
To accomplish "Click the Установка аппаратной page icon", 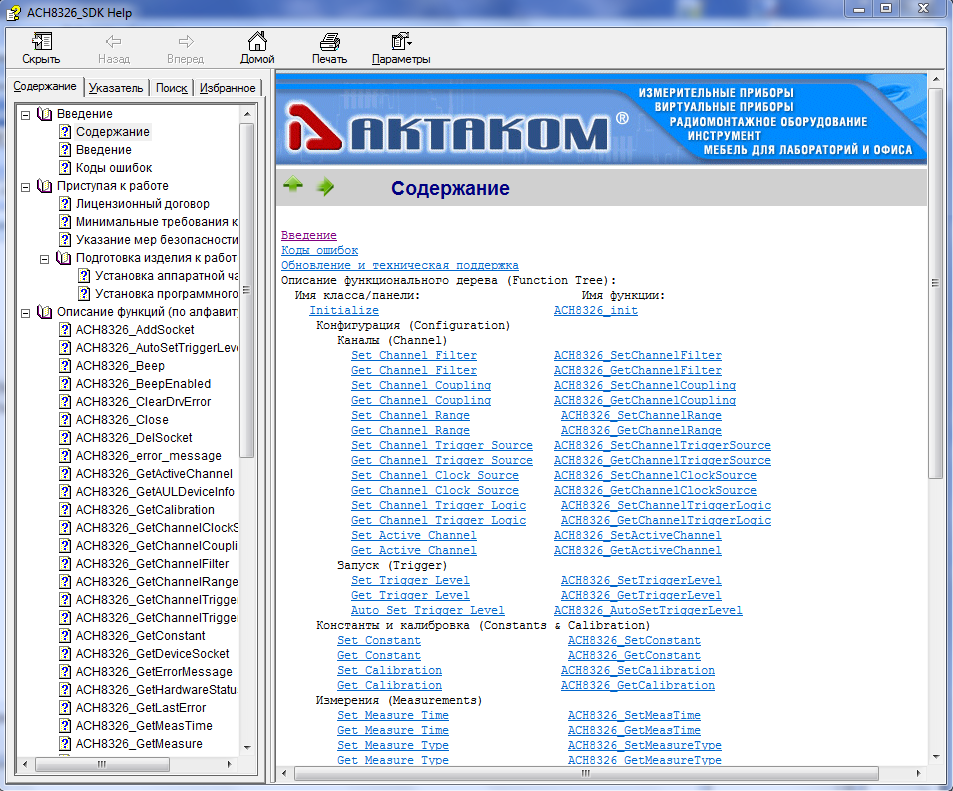I will point(84,276).
